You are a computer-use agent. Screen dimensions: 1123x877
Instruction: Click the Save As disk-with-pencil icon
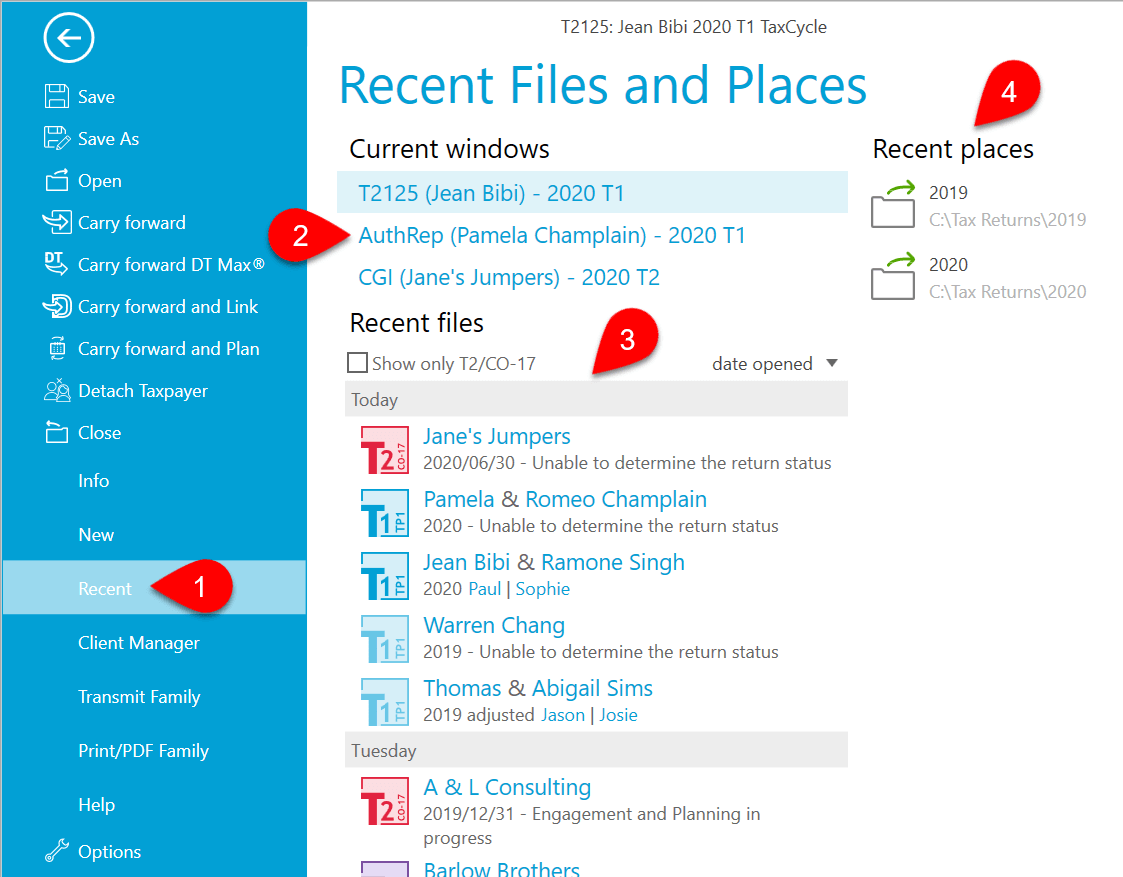click(x=57, y=138)
